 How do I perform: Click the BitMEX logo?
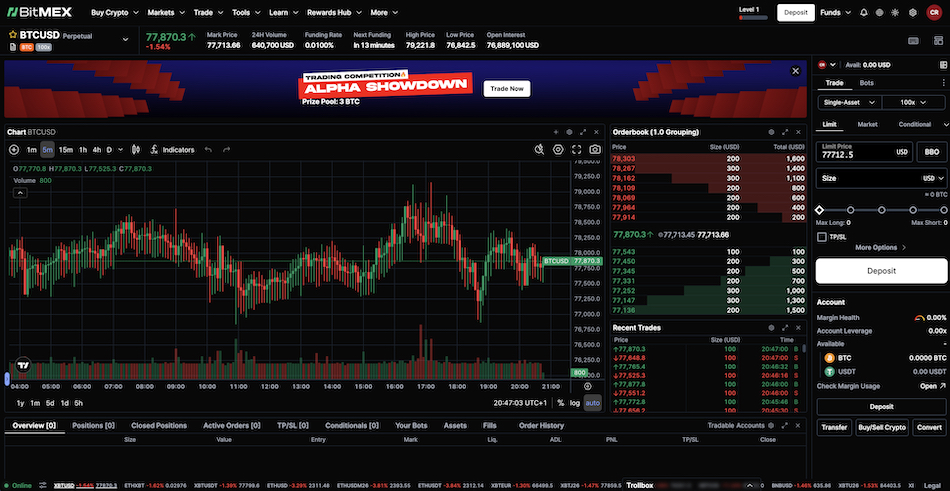39,12
